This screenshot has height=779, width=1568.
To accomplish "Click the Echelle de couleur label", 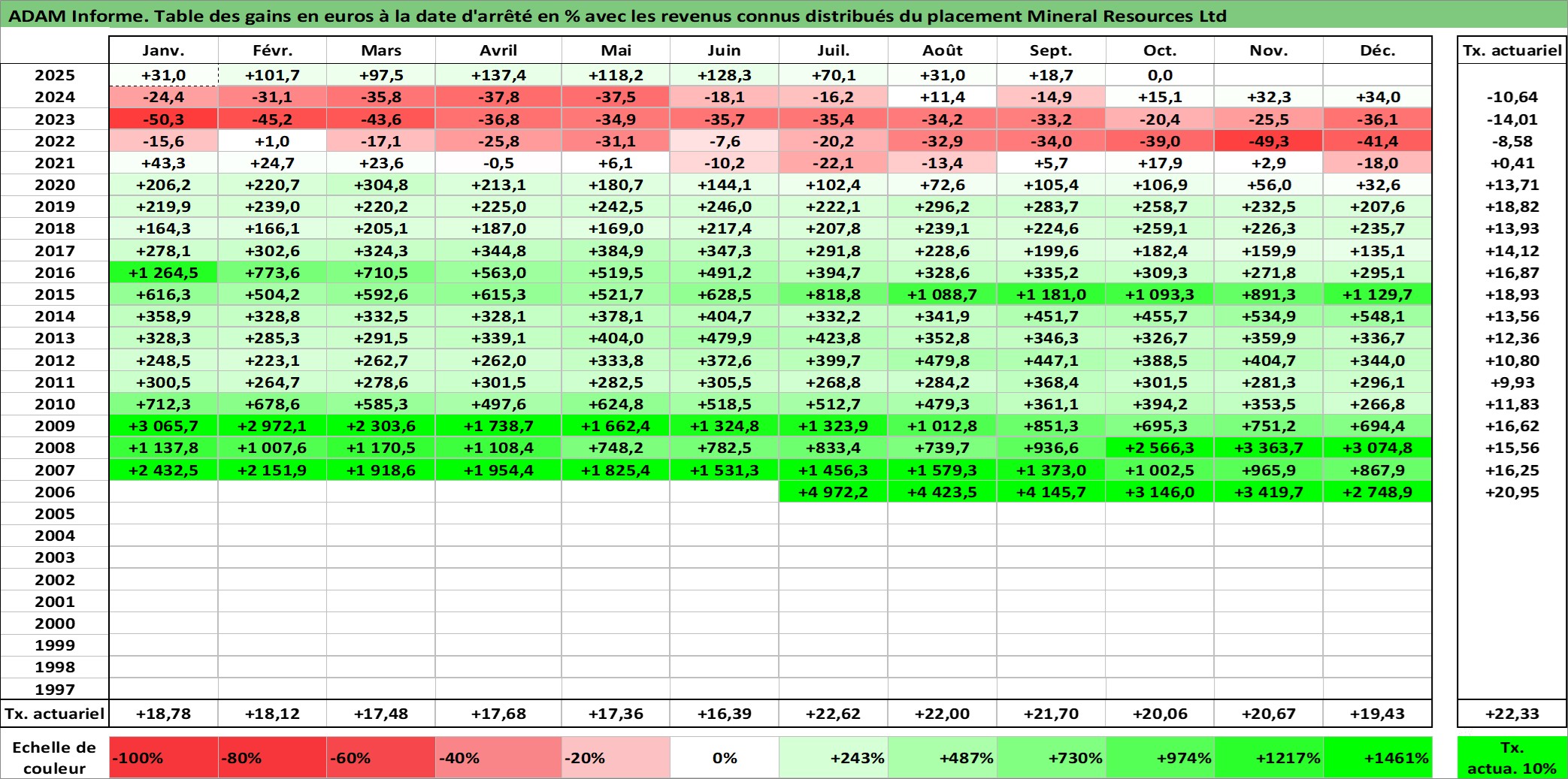I will [54, 757].
